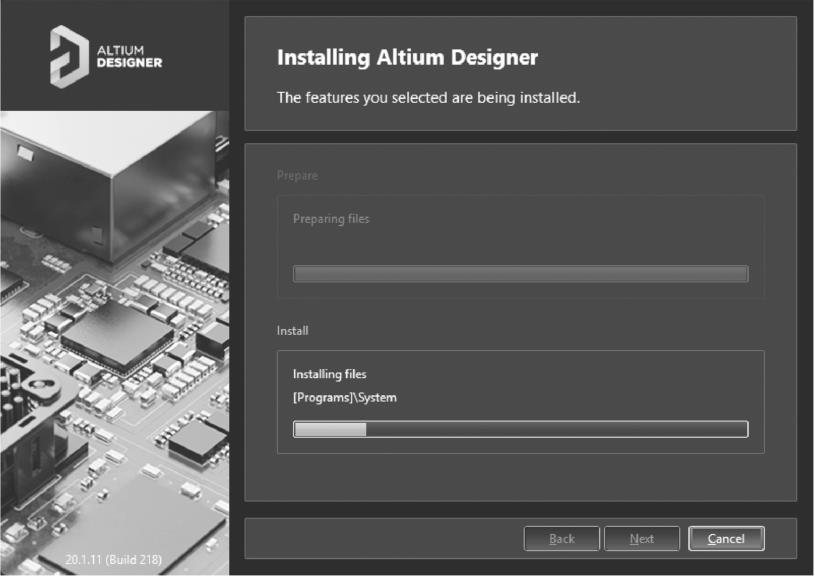The height and width of the screenshot is (577, 815).
Task: Click the disabled Next button
Action: tap(642, 539)
